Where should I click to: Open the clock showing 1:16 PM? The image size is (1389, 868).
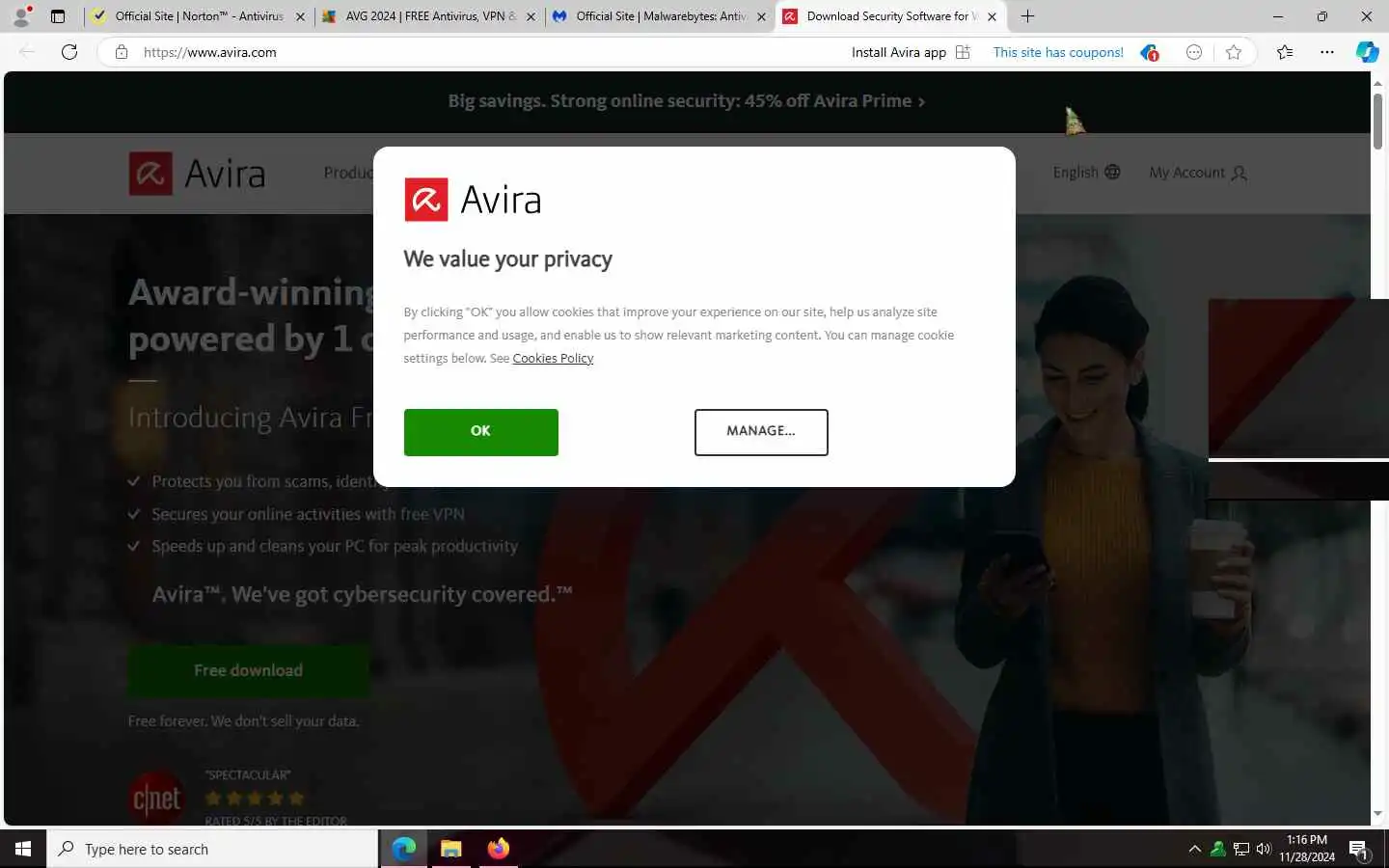pyautogui.click(x=1307, y=849)
